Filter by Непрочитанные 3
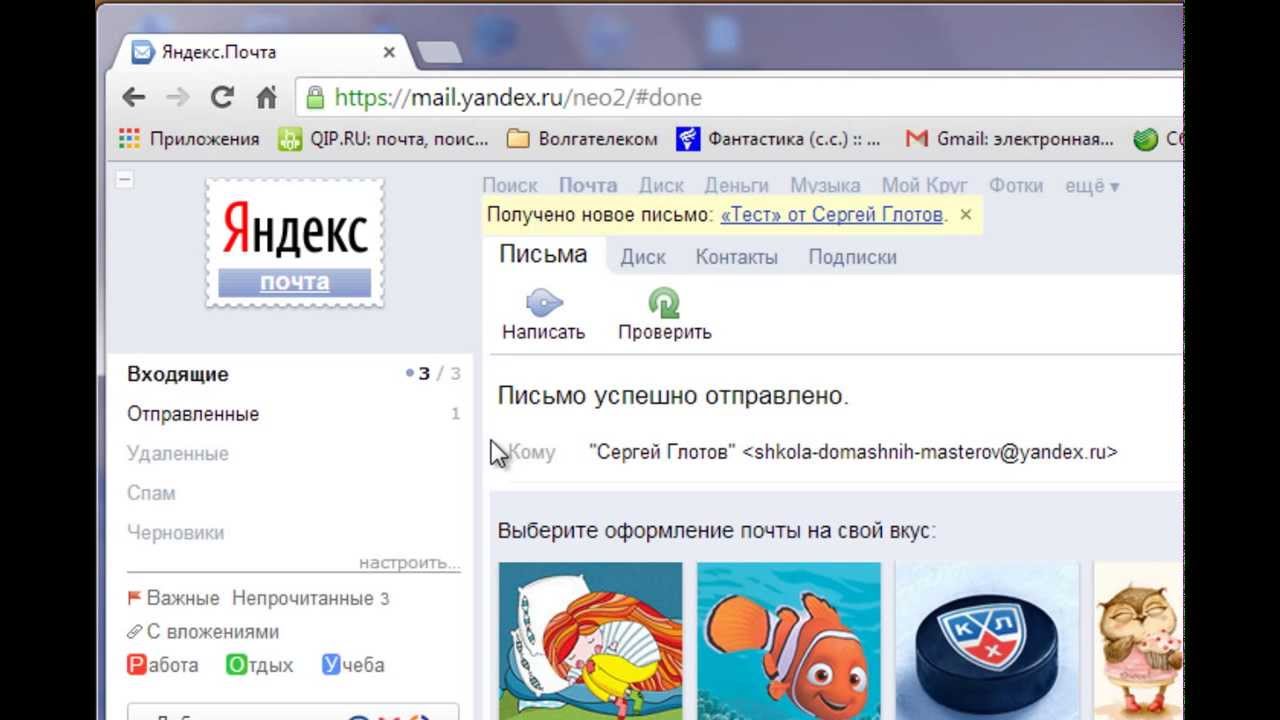The width and height of the screenshot is (1280, 720). tap(311, 598)
